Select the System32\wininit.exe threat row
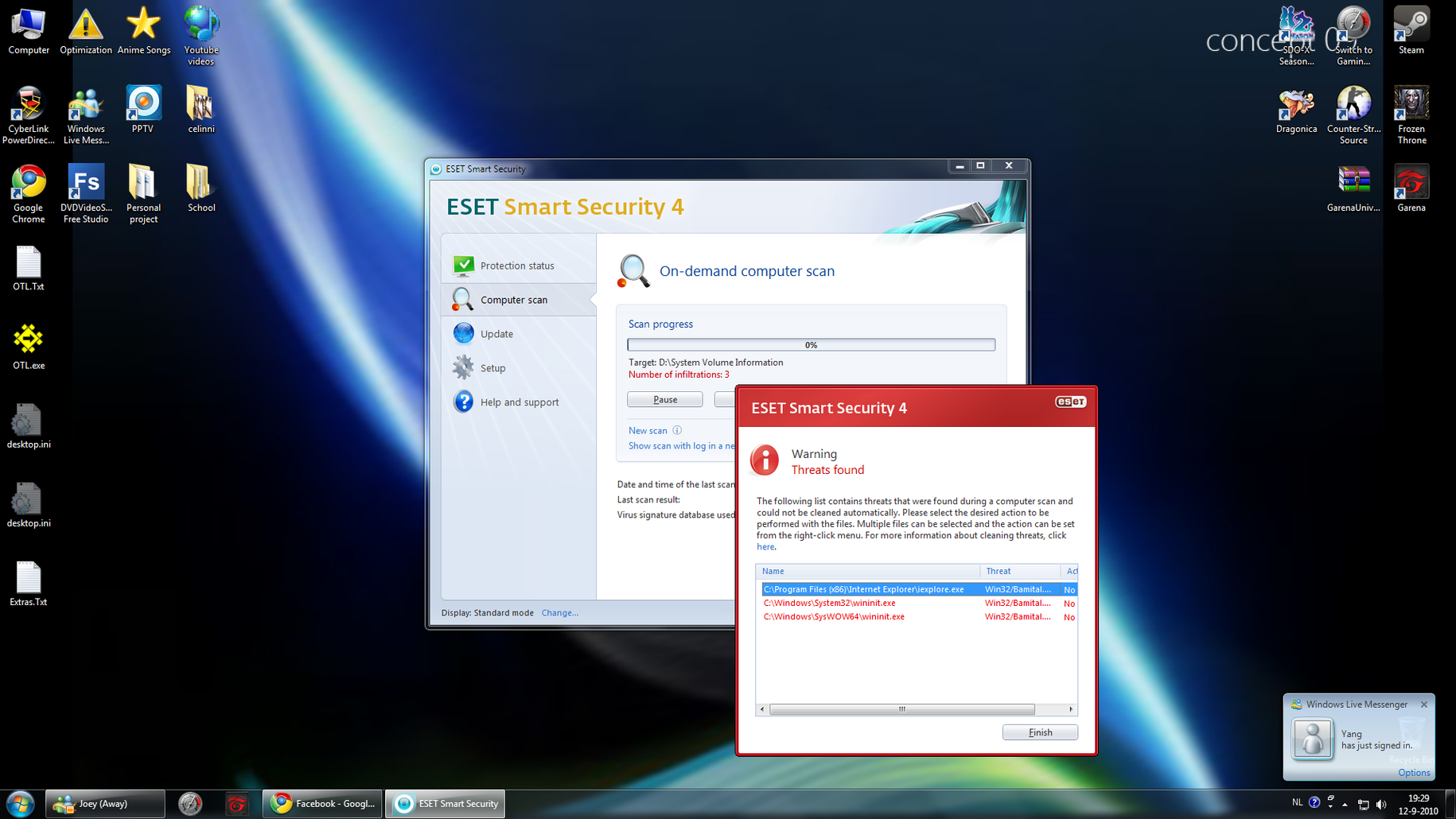Screen dimensions: 1456x819 [919, 603]
